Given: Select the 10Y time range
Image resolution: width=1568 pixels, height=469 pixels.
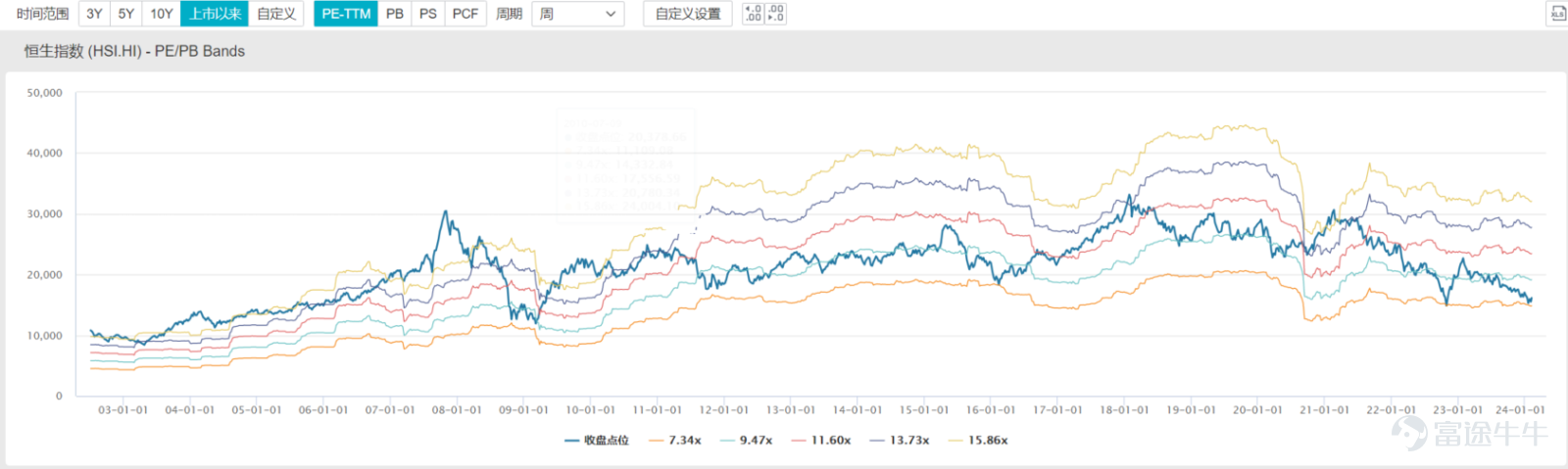Looking at the screenshot, I should click(x=162, y=14).
